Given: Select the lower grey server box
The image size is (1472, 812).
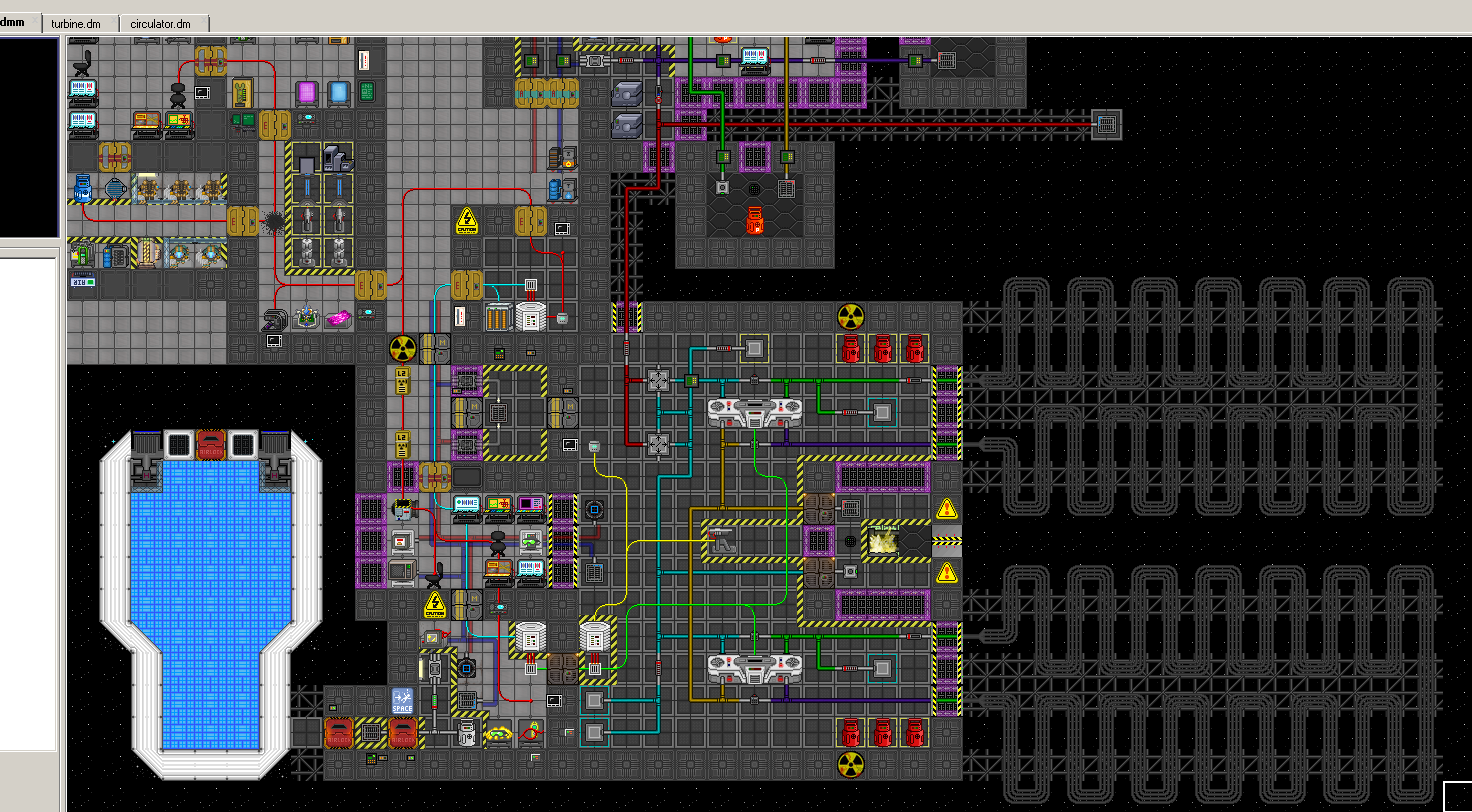Looking at the screenshot, I should (x=627, y=125).
